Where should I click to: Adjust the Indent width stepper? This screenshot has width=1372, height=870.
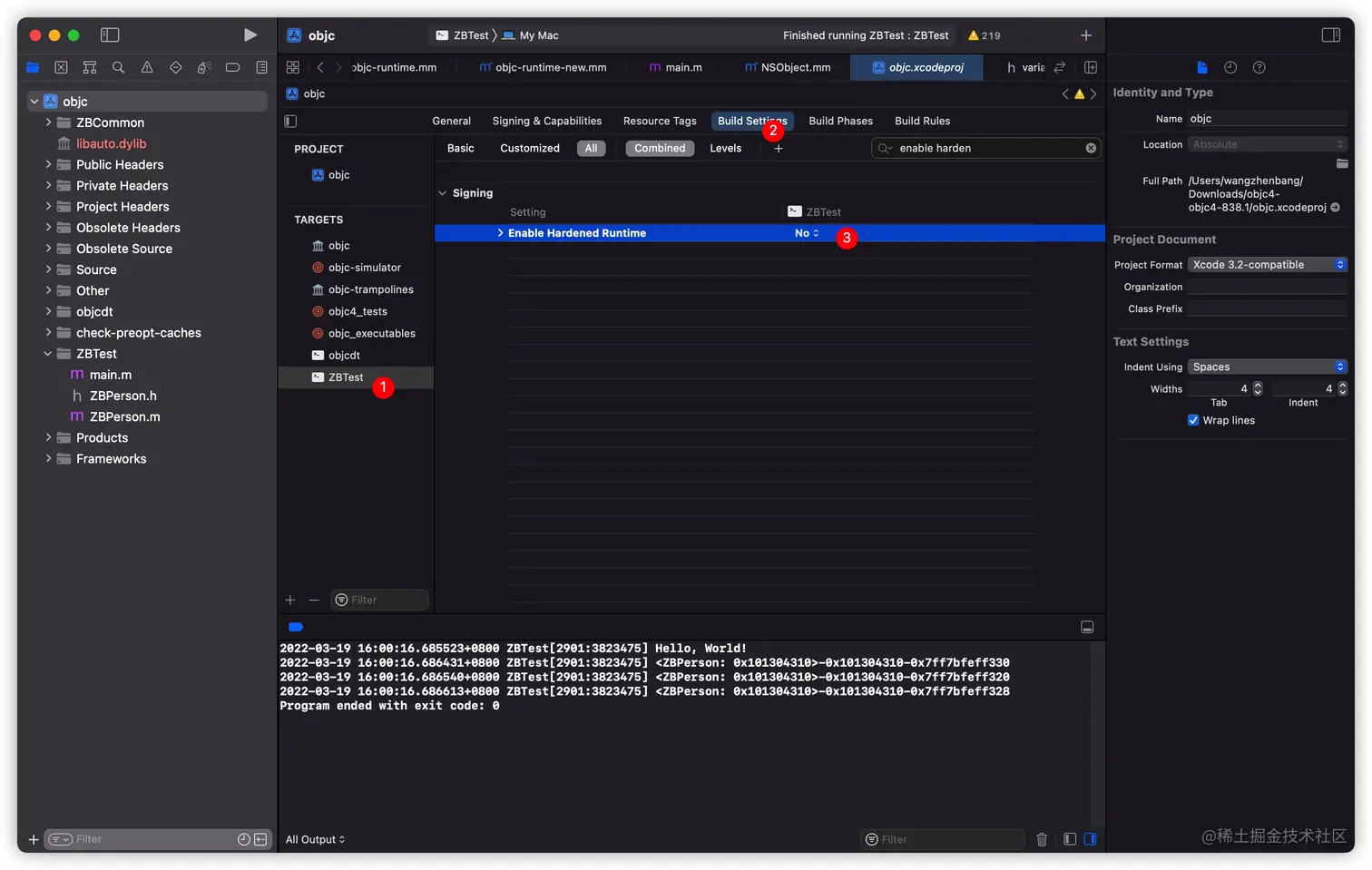coord(1342,388)
